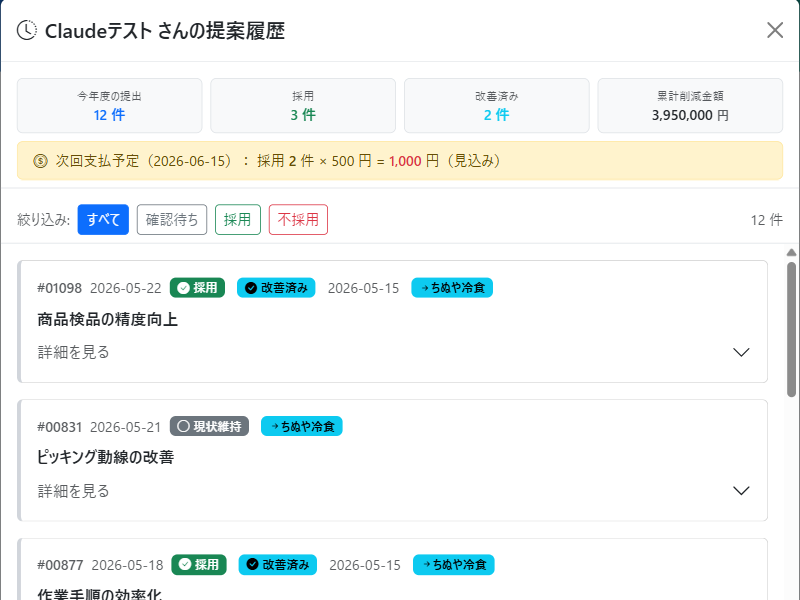Screen dimensions: 800x600
Task: Filter by 確認待ち status
Action: pyautogui.click(x=172, y=219)
